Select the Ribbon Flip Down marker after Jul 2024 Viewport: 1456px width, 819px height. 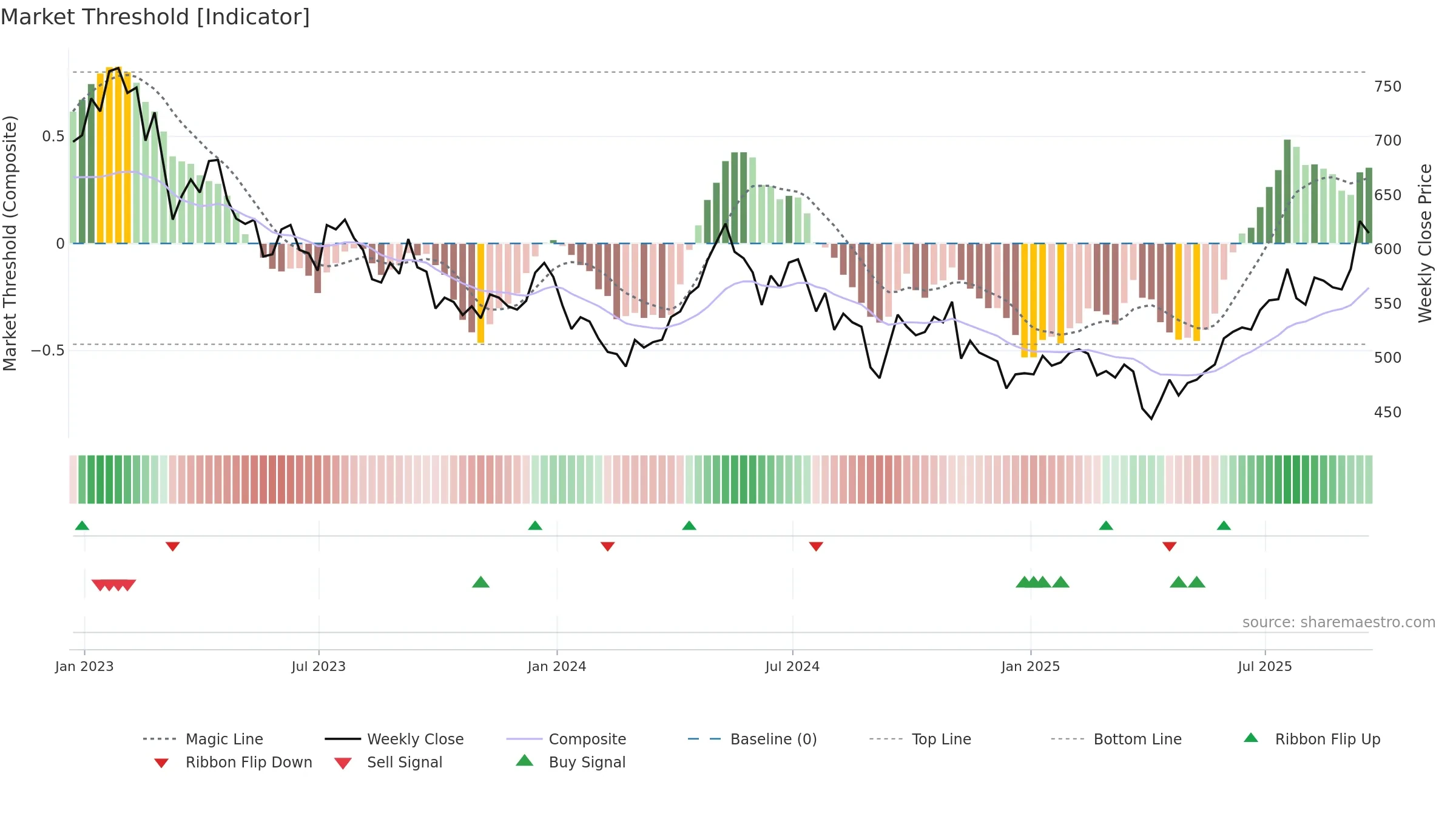pos(816,547)
